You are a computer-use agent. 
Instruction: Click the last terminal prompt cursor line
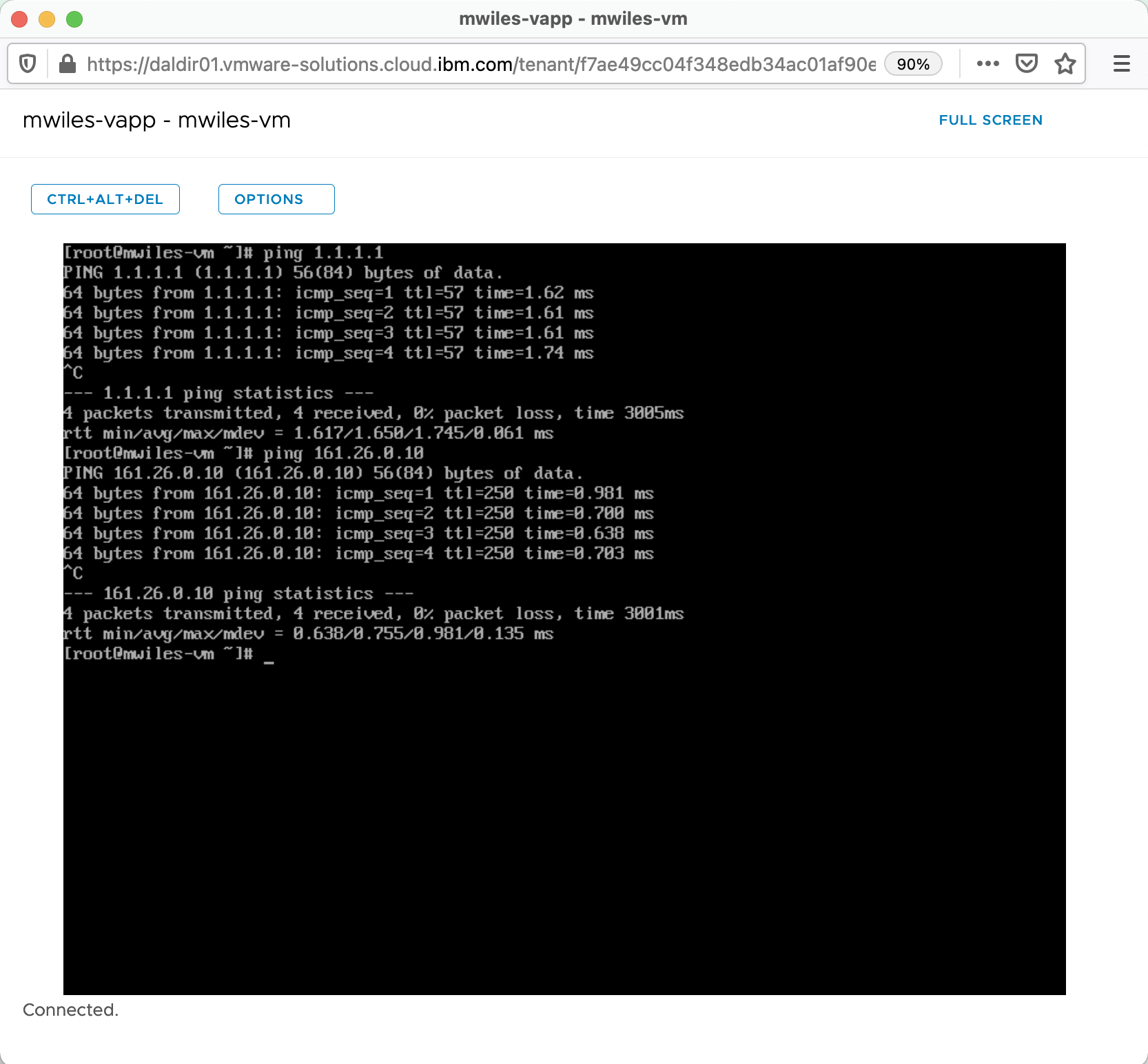click(x=169, y=653)
